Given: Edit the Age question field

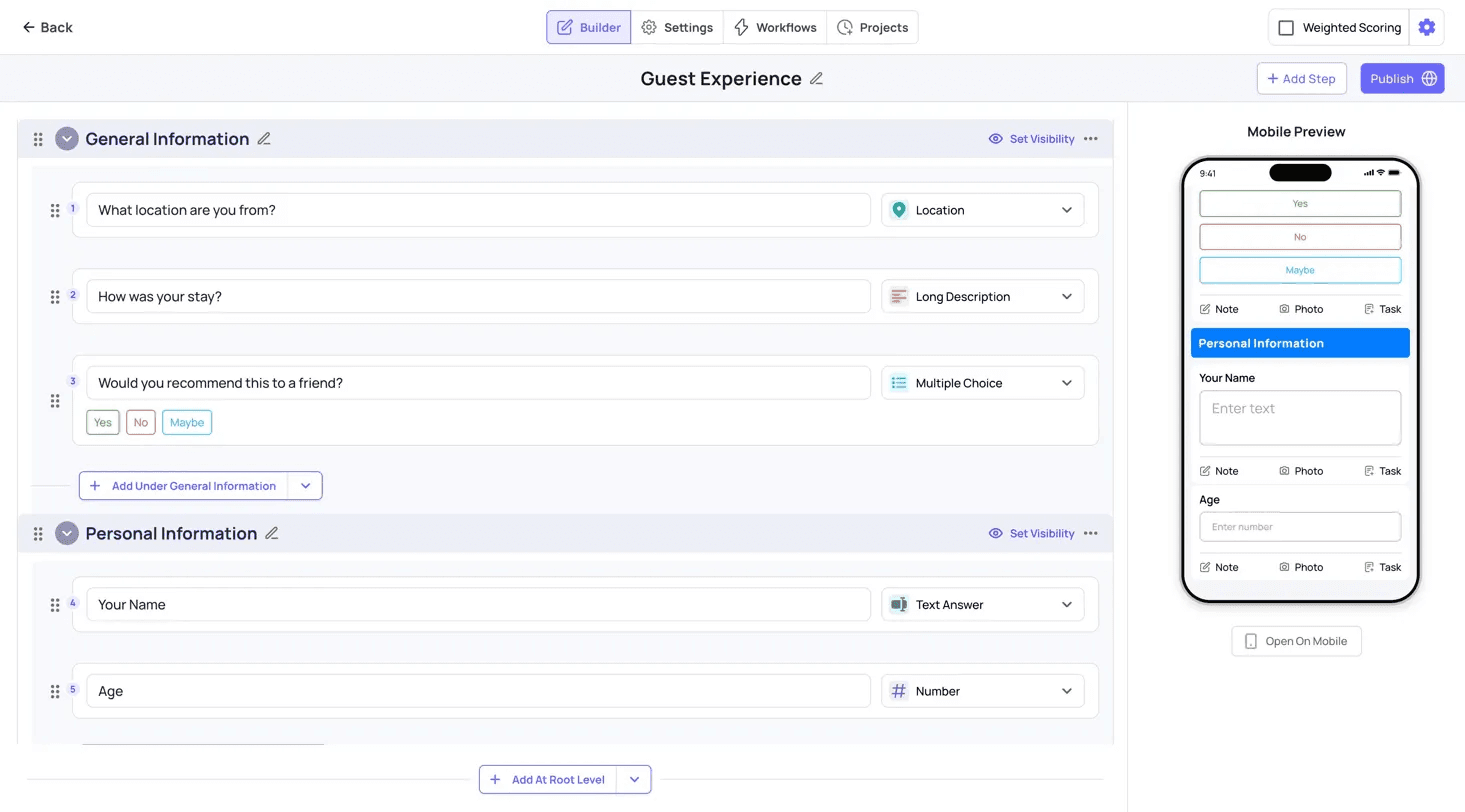Looking at the screenshot, I should point(478,691).
